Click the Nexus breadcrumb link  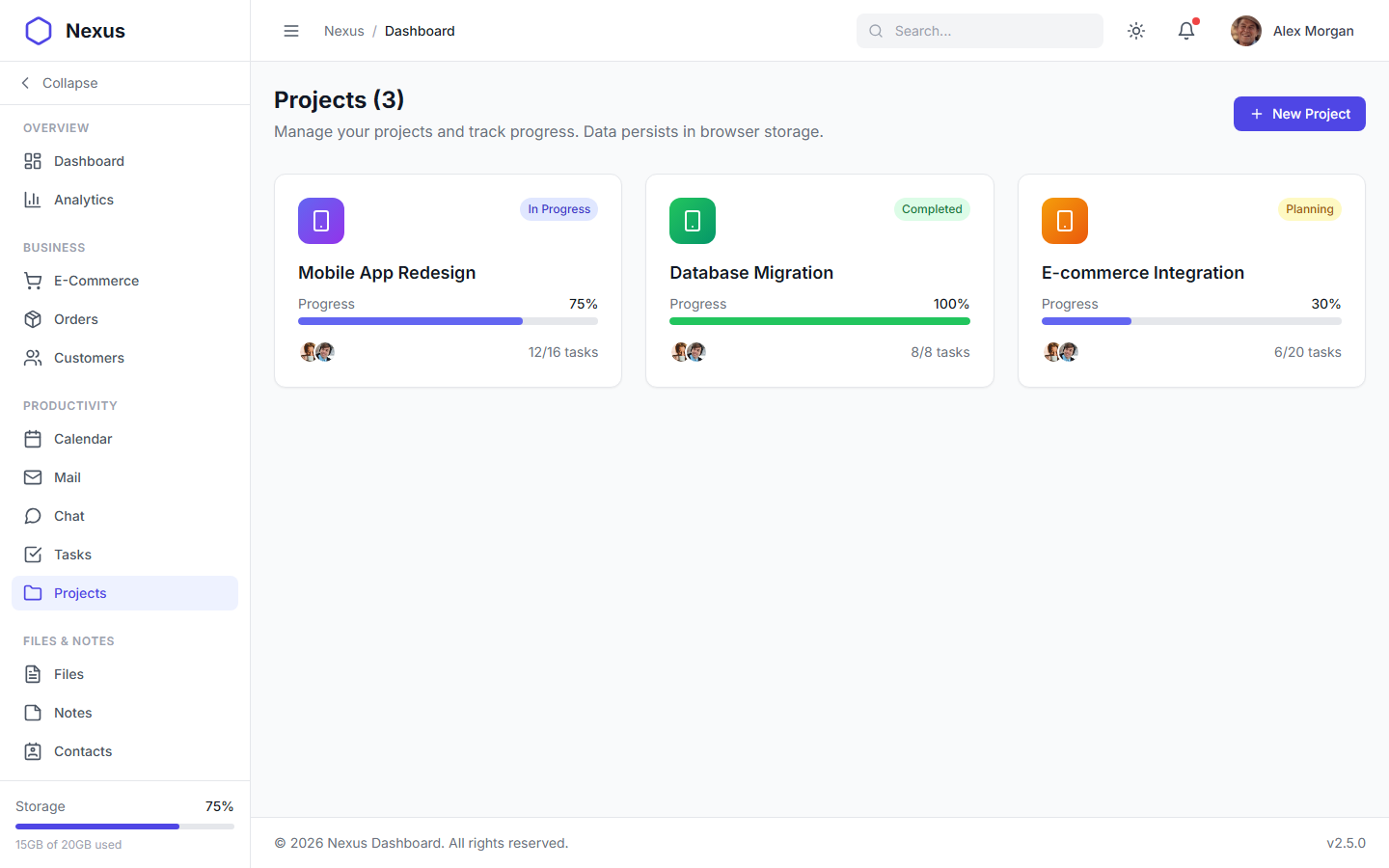click(344, 31)
